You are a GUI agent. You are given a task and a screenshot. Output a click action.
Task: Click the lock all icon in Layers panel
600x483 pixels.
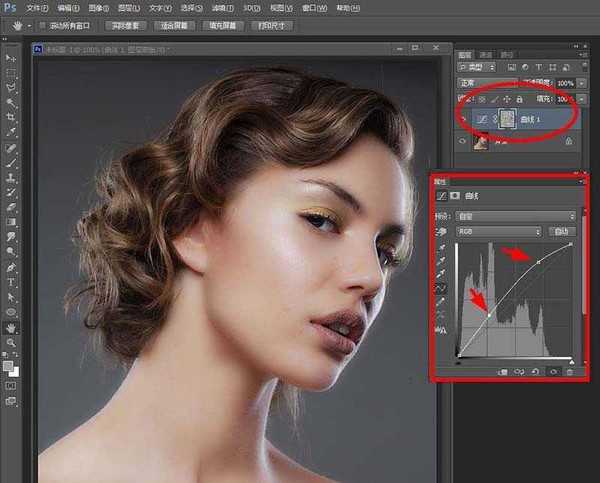pyautogui.click(x=521, y=100)
